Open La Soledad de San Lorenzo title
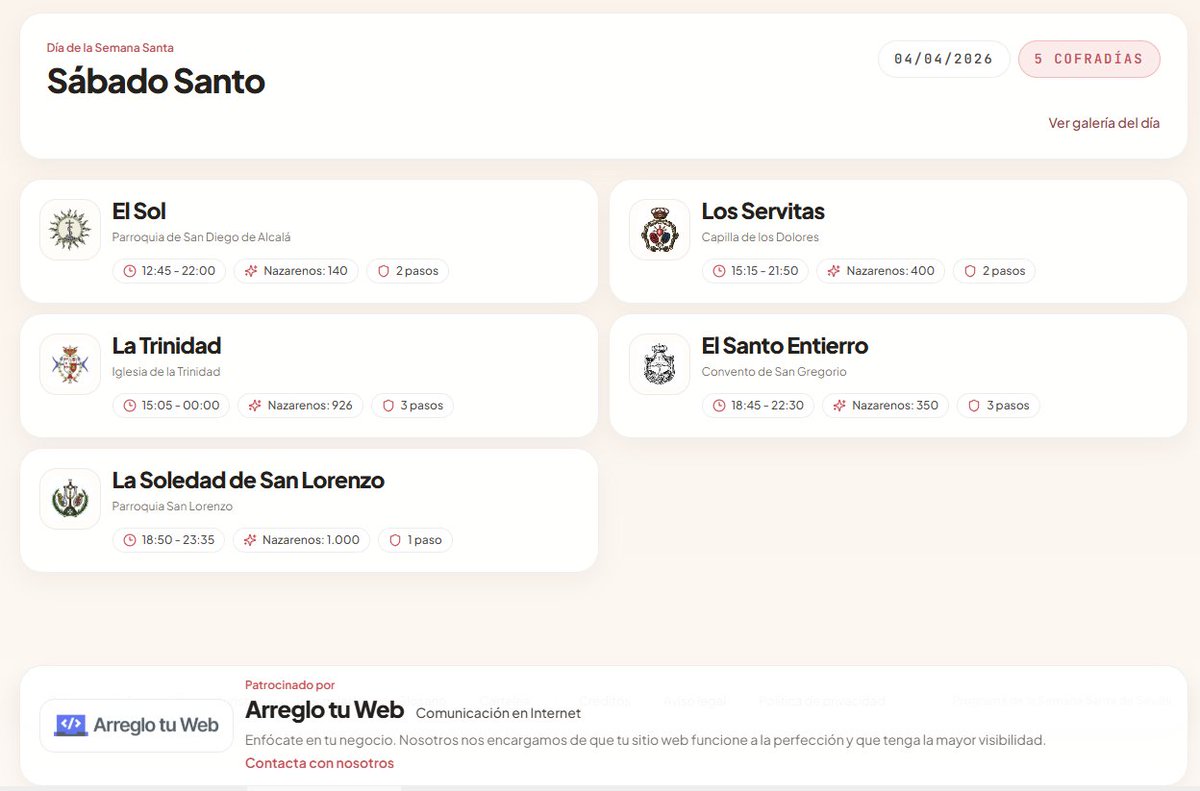1200x791 pixels. (x=248, y=480)
